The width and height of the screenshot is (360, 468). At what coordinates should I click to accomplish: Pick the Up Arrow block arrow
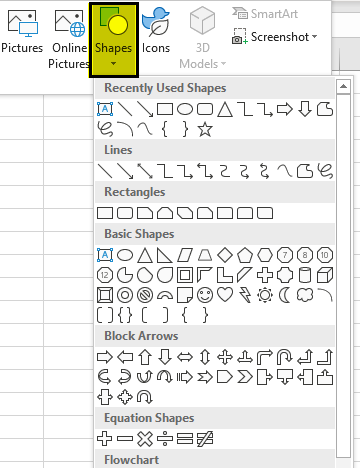click(x=145, y=357)
